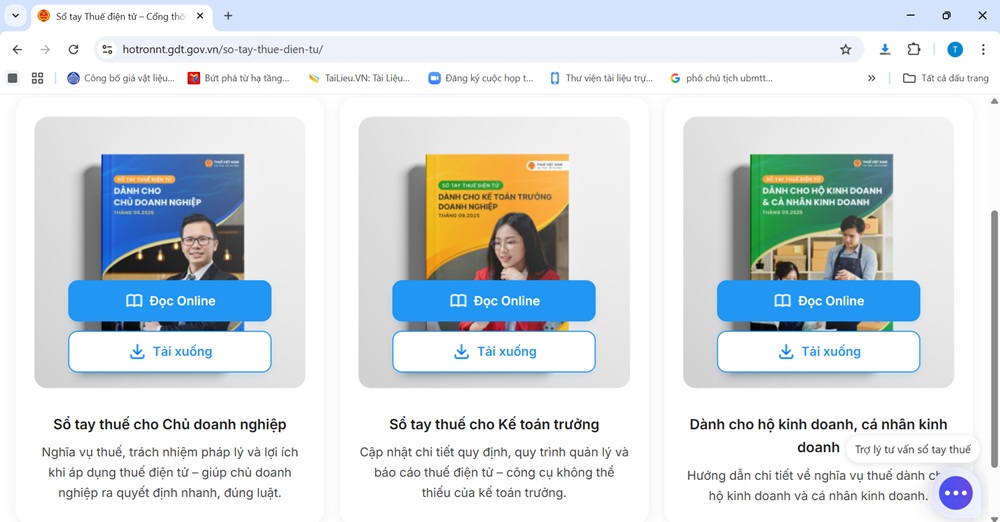Open the Extensions puzzle icon
1000x522 pixels.
913,49
